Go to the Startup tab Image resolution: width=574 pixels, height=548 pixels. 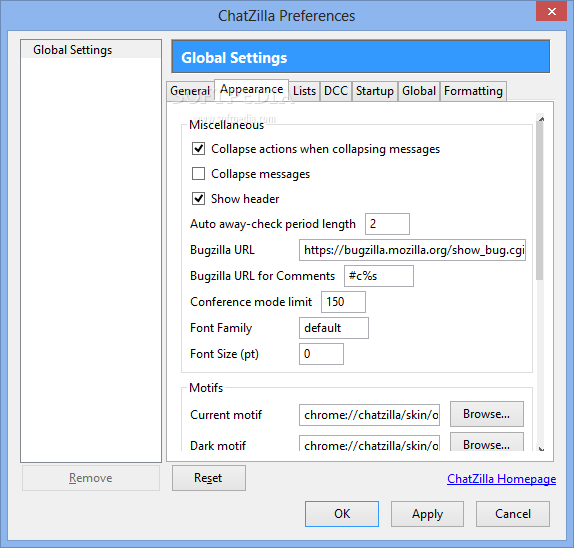point(375,91)
